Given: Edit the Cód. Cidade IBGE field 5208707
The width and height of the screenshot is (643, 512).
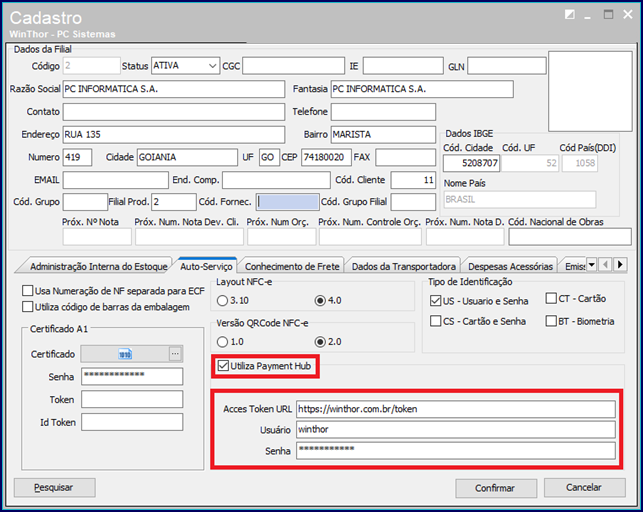Looking at the screenshot, I should coord(472,163).
